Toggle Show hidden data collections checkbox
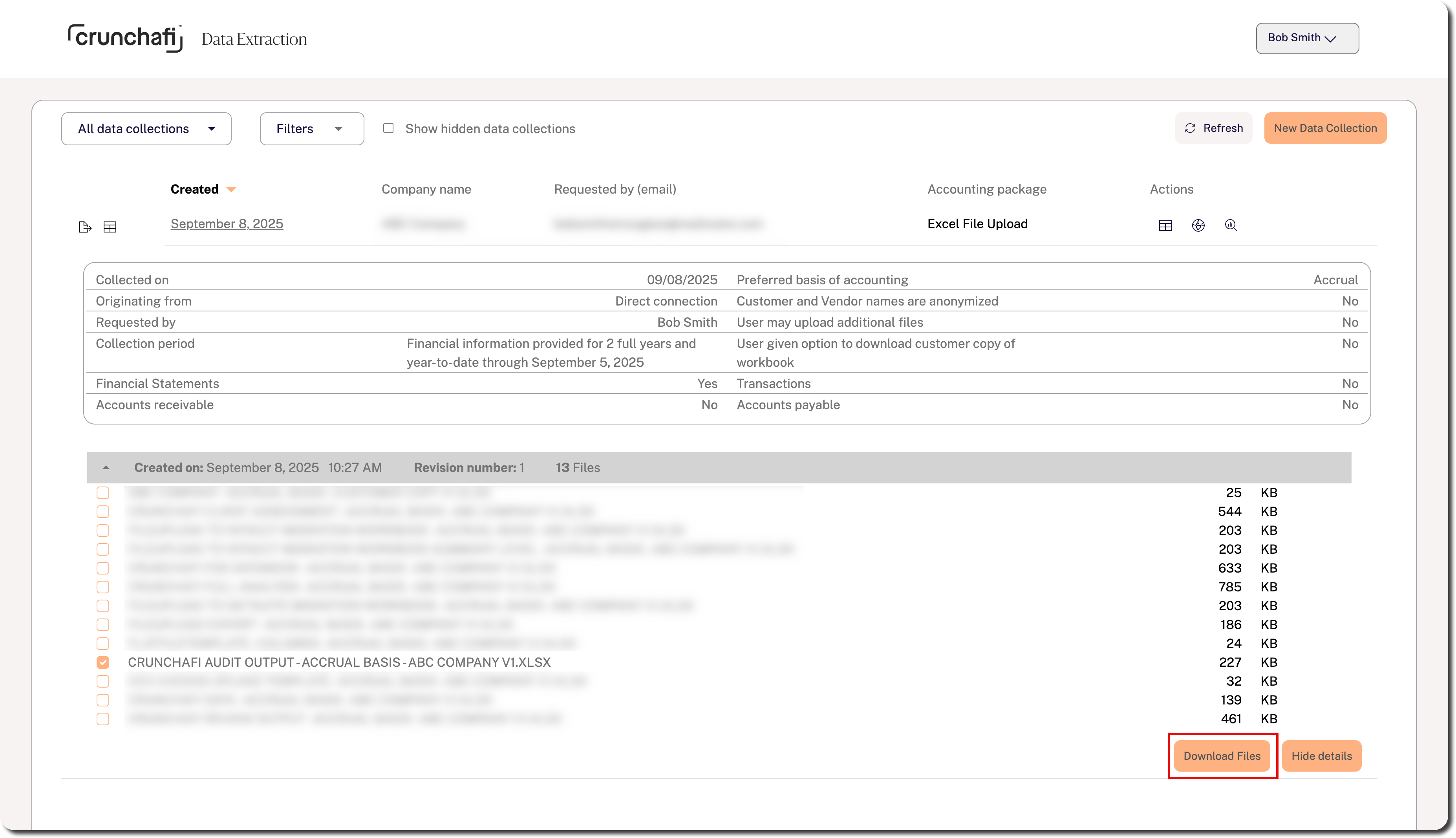The width and height of the screenshot is (1456, 838). [x=388, y=128]
